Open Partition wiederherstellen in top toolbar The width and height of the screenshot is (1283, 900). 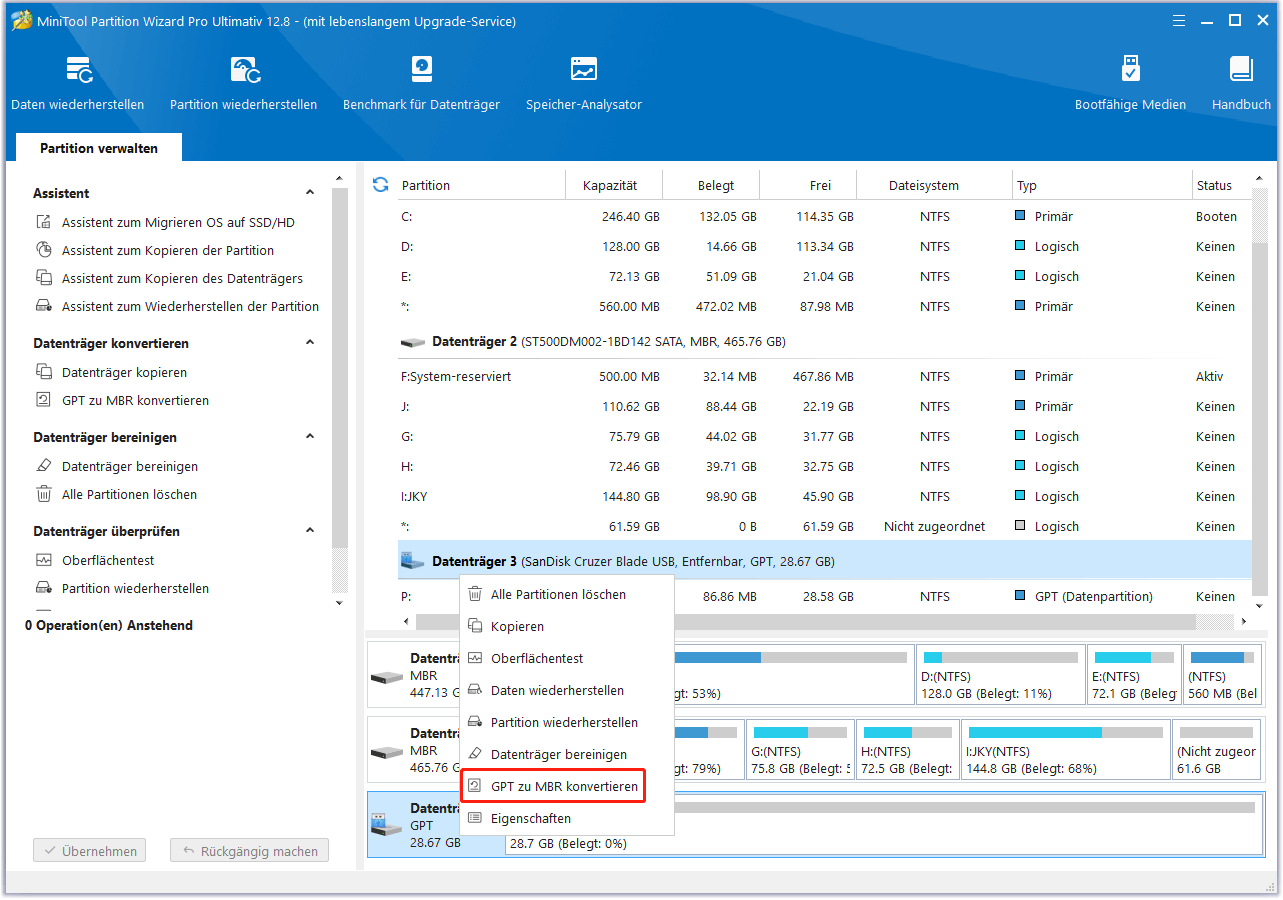point(243,83)
